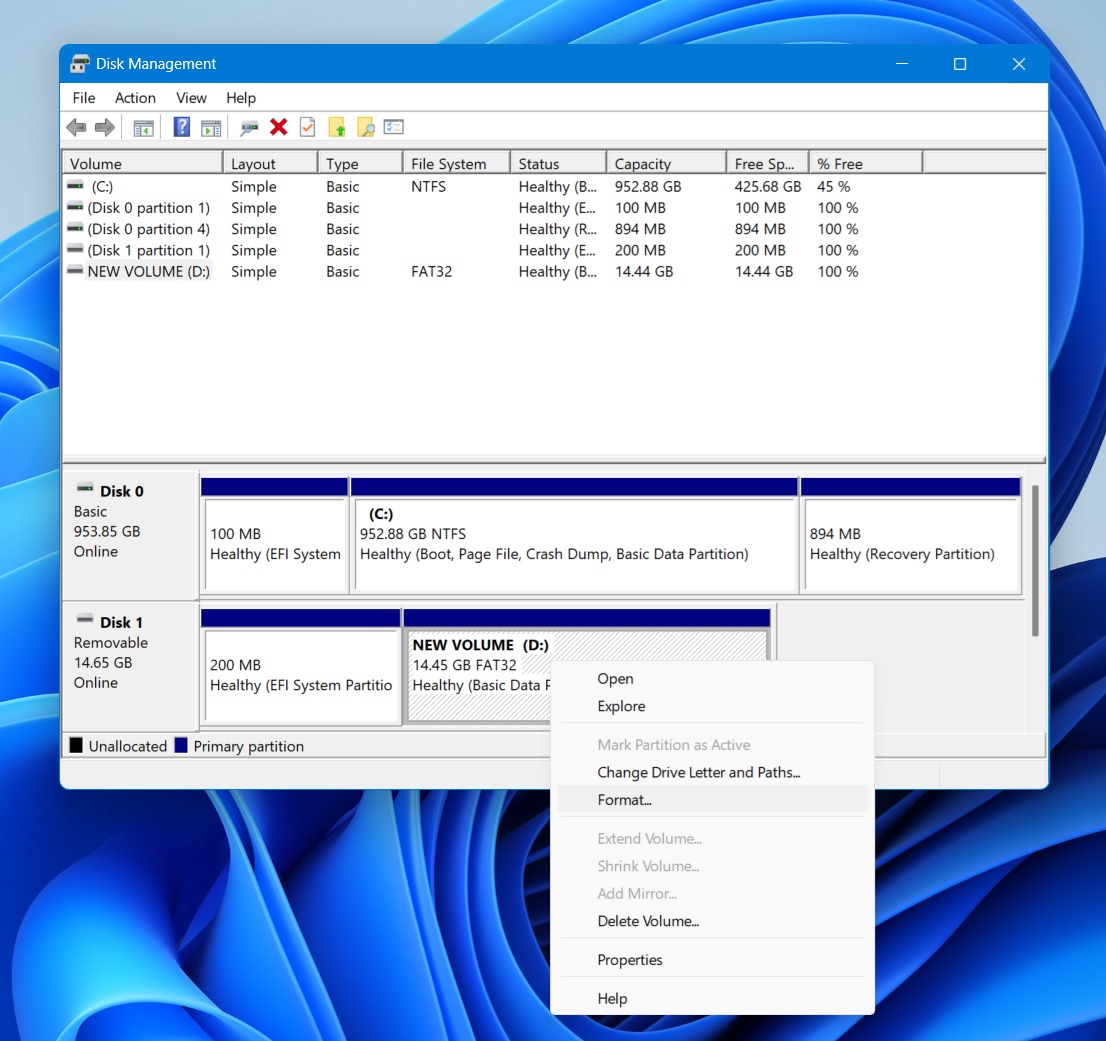Select the (Disk 1 partition 1) volume row
The width and height of the screenshot is (1106, 1041).
[x=148, y=250]
